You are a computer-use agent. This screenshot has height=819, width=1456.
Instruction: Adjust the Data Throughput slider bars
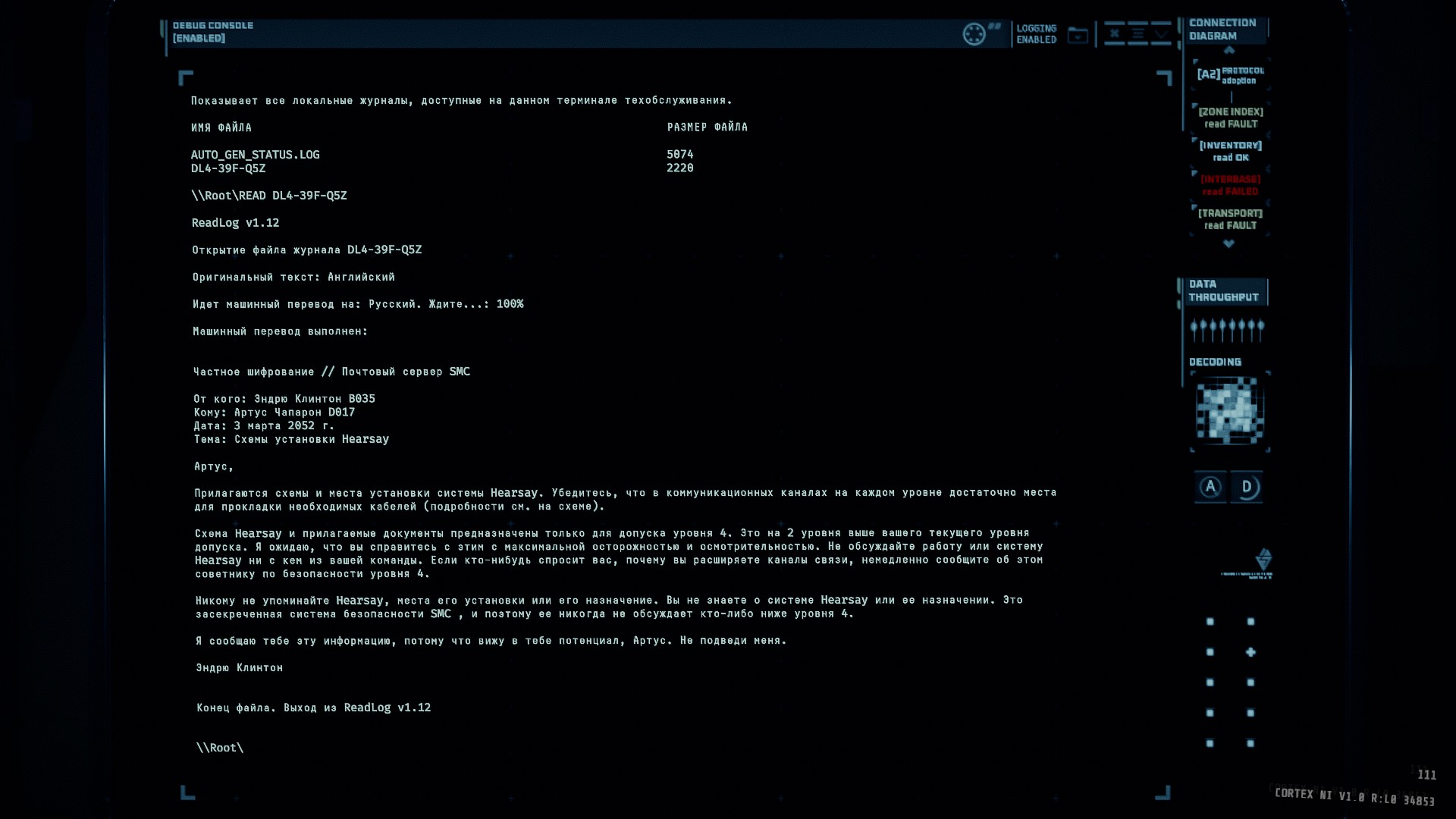(x=1227, y=330)
